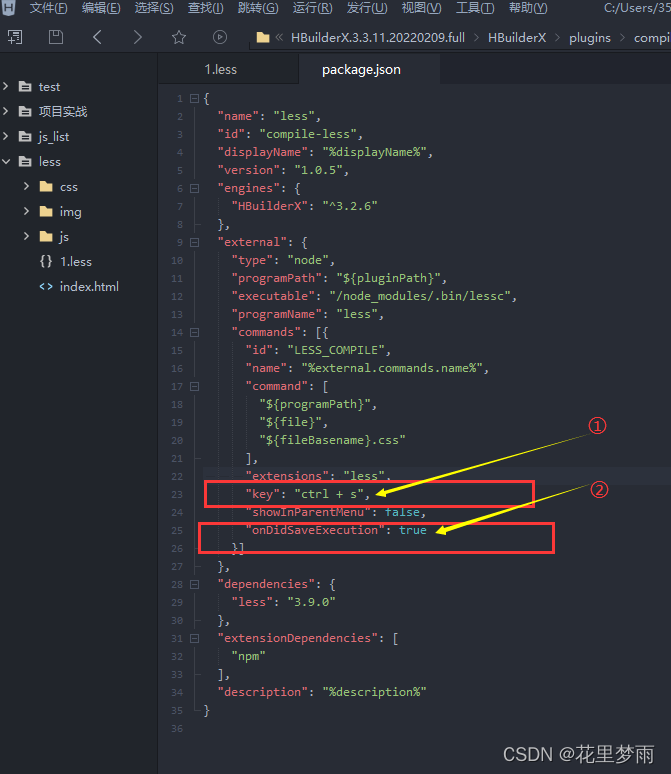671x774 pixels.
Task: Open the 编辑(E) menu
Action: tap(101, 8)
